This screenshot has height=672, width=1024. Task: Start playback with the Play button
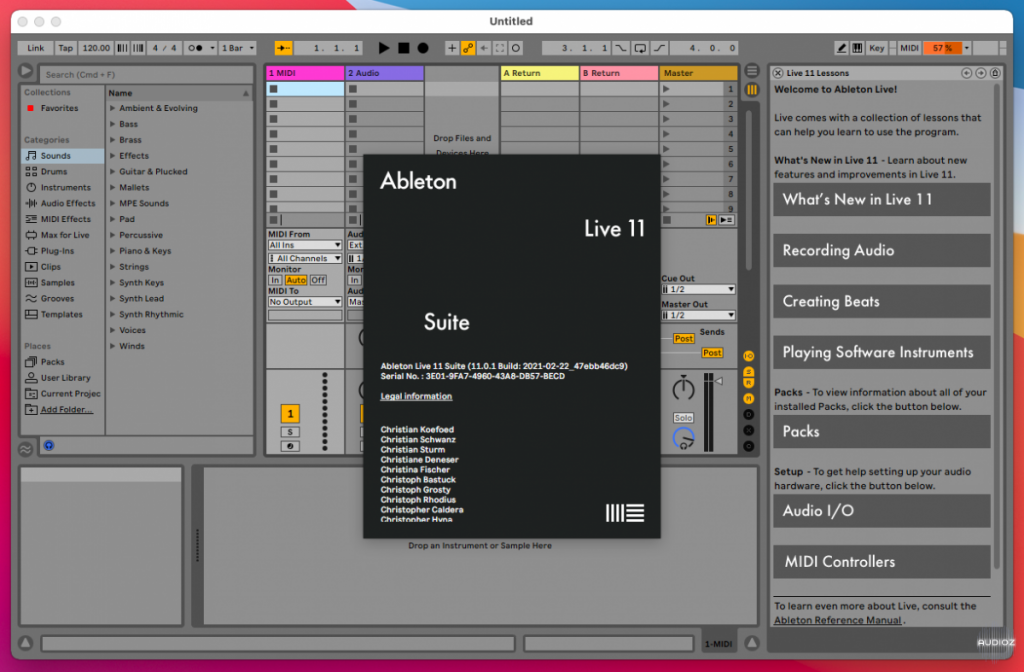384,48
